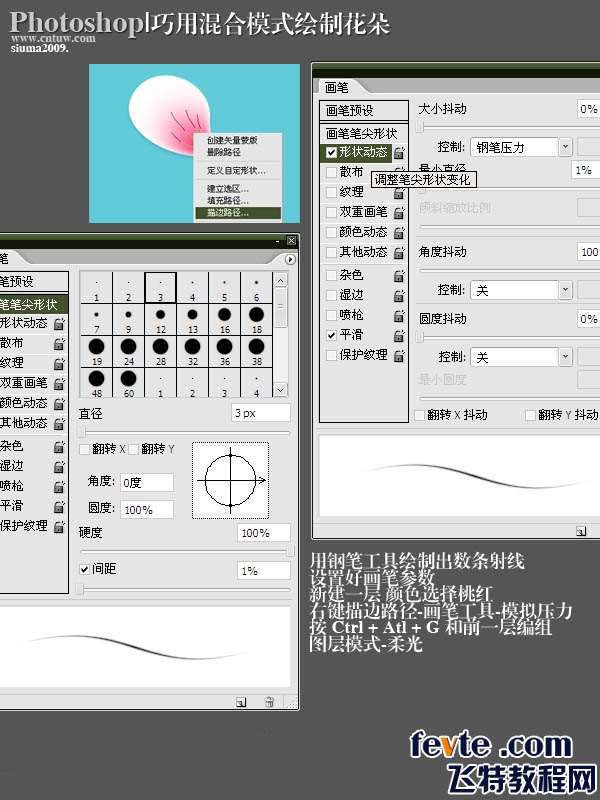
Task: Click lock icon beside 其他动态 in right panel
Action: point(399,253)
